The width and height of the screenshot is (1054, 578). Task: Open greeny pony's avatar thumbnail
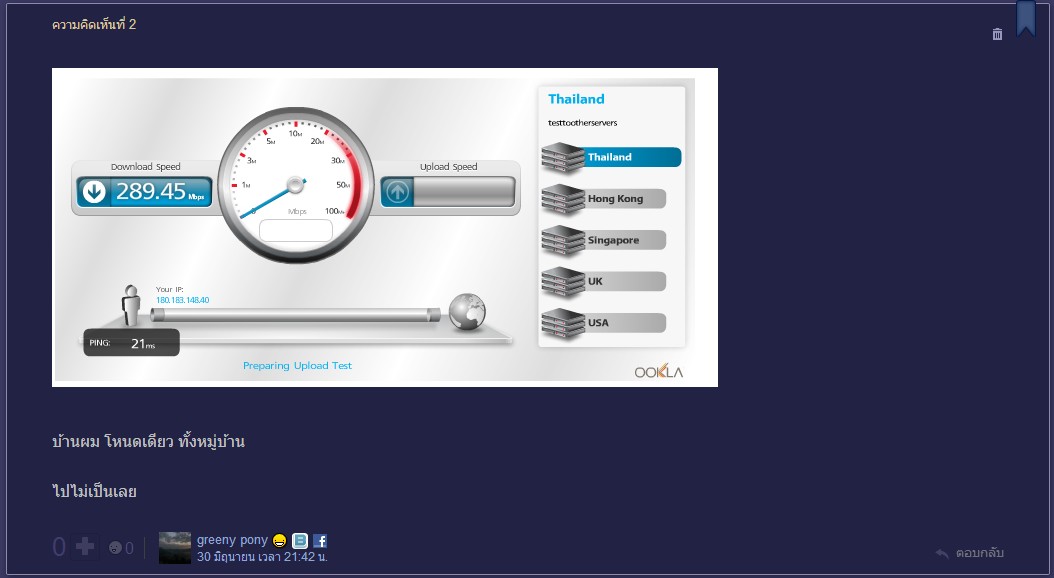point(175,548)
